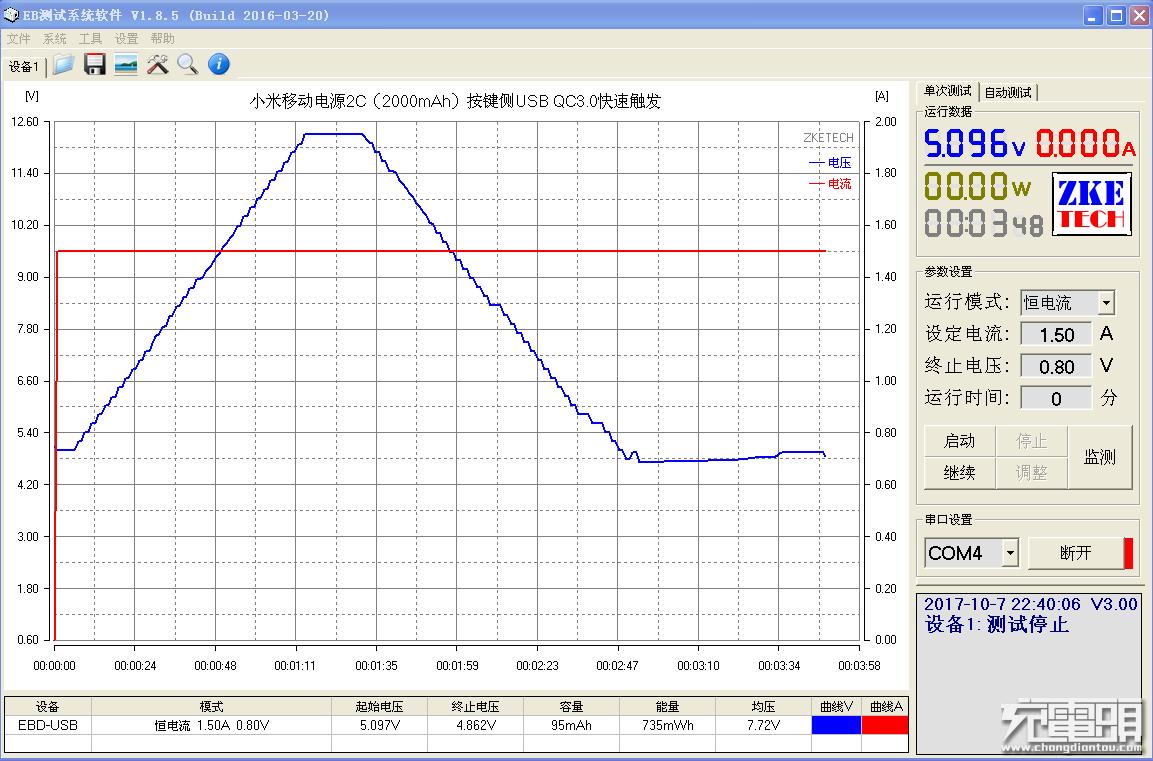The image size is (1153, 761).
Task: Click the 5.096v voltage readout
Action: (974, 143)
